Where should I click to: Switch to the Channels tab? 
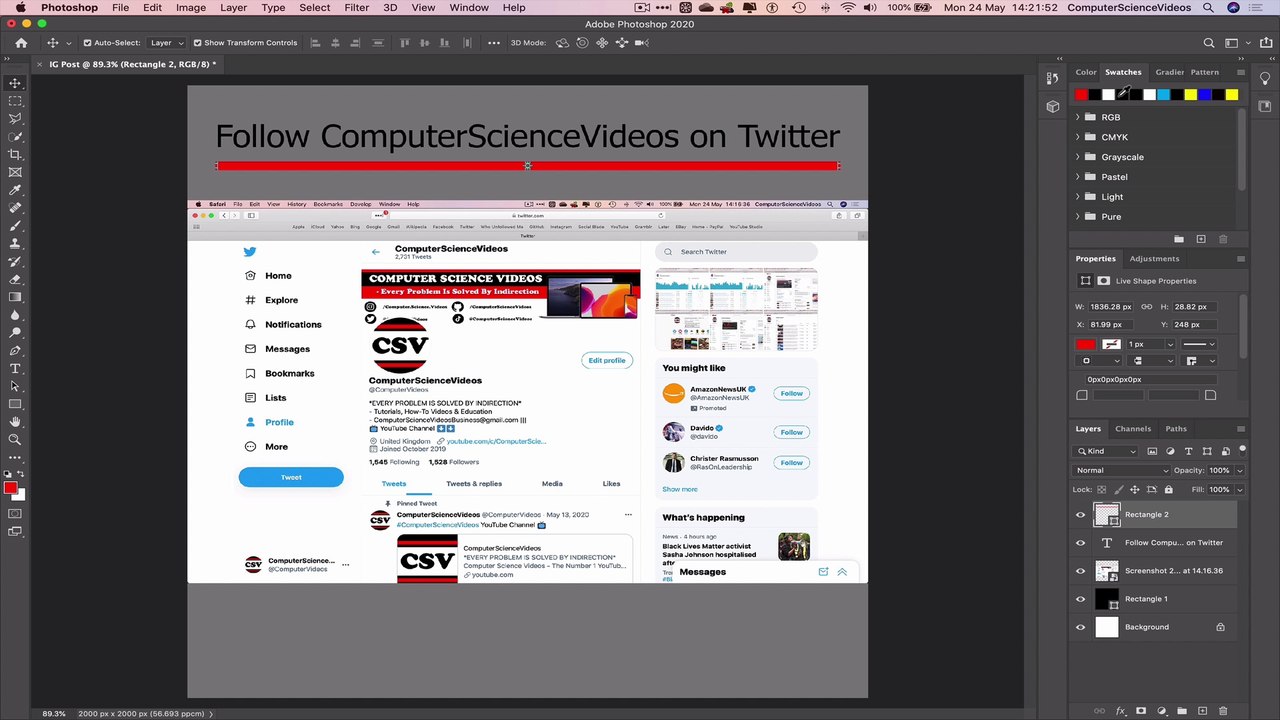[x=1133, y=429]
